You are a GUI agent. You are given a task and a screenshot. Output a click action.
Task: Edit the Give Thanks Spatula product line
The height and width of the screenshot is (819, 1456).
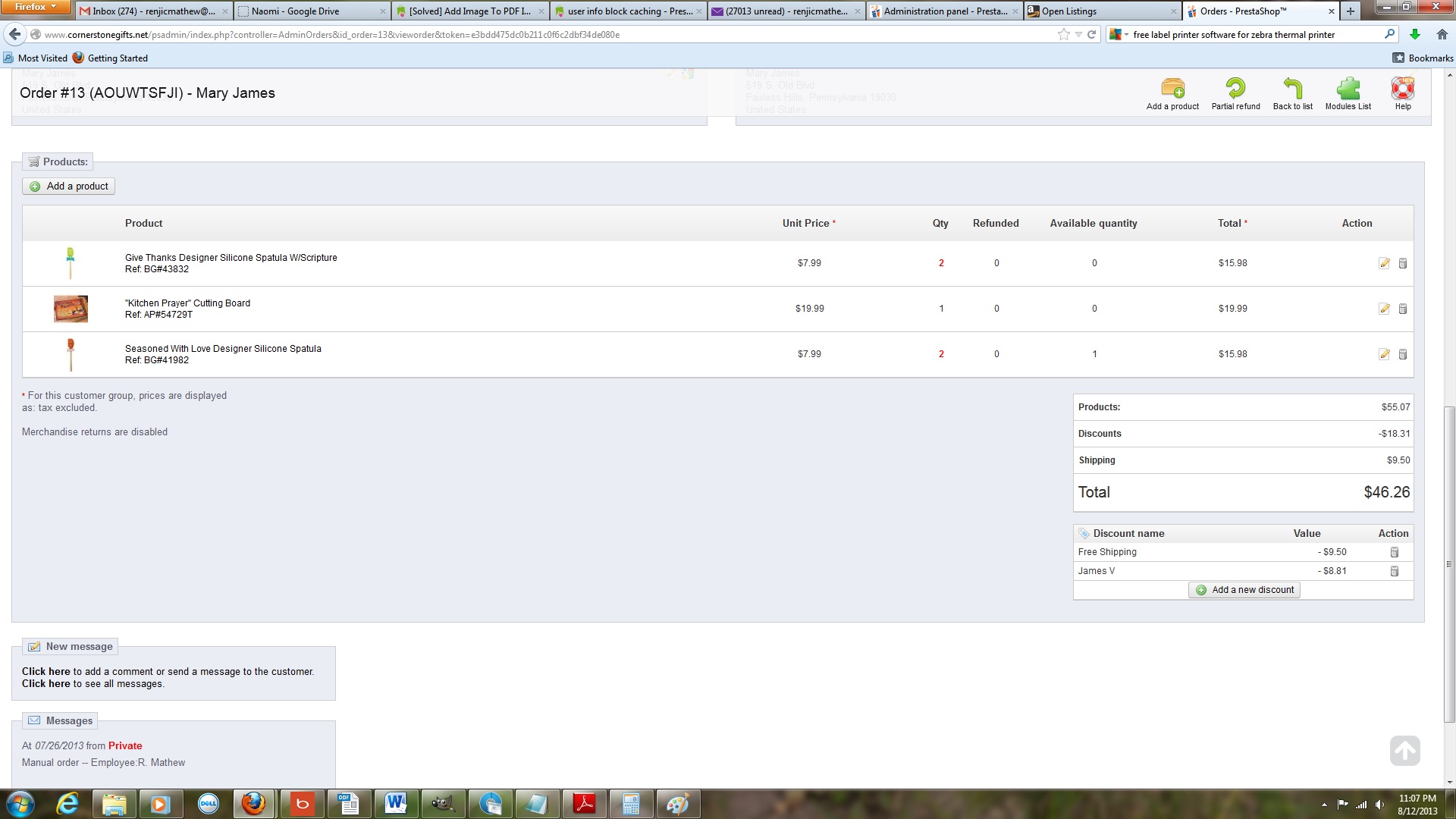click(1384, 263)
